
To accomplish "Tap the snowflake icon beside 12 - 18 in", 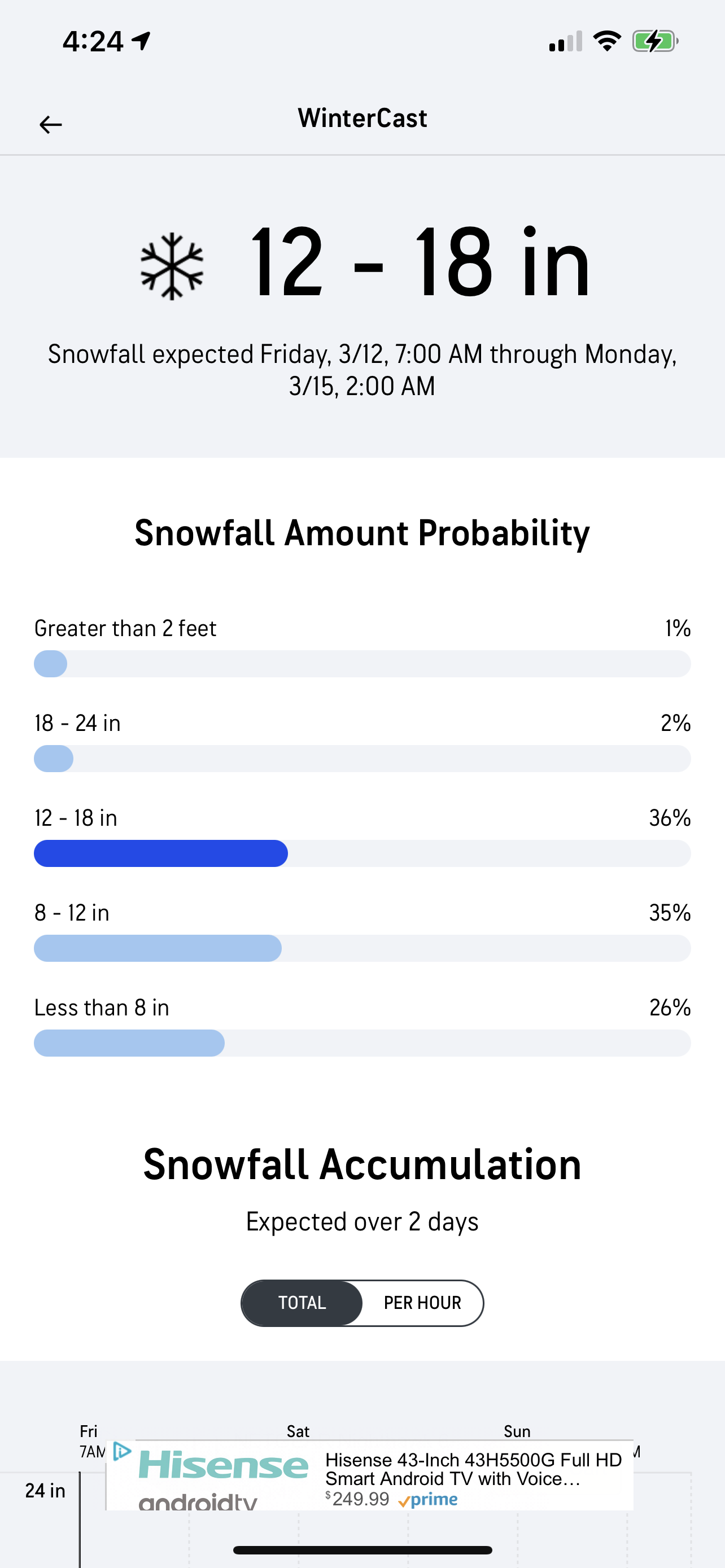I will click(x=172, y=266).
